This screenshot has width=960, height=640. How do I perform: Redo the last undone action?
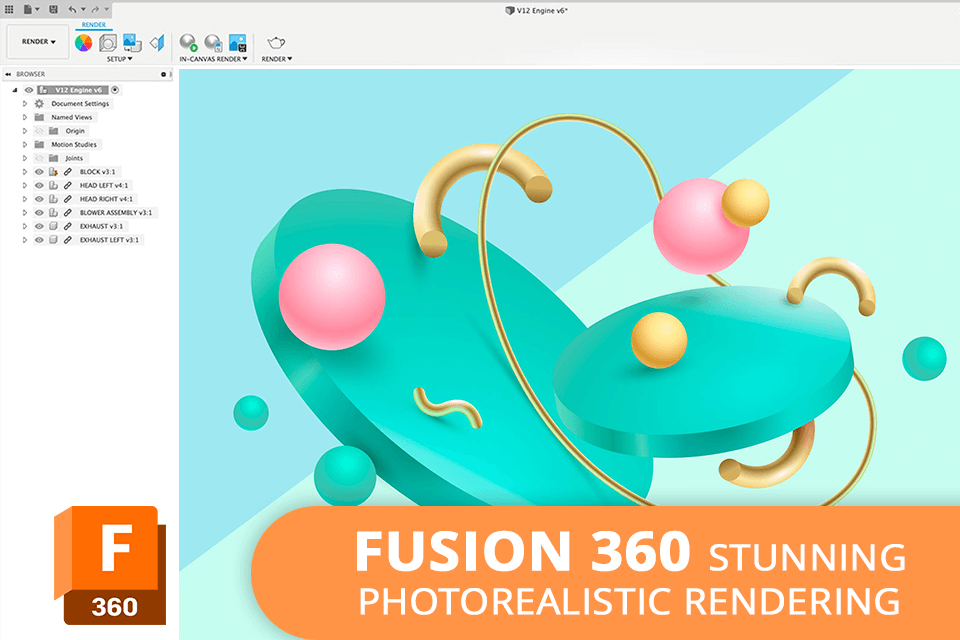click(x=95, y=9)
